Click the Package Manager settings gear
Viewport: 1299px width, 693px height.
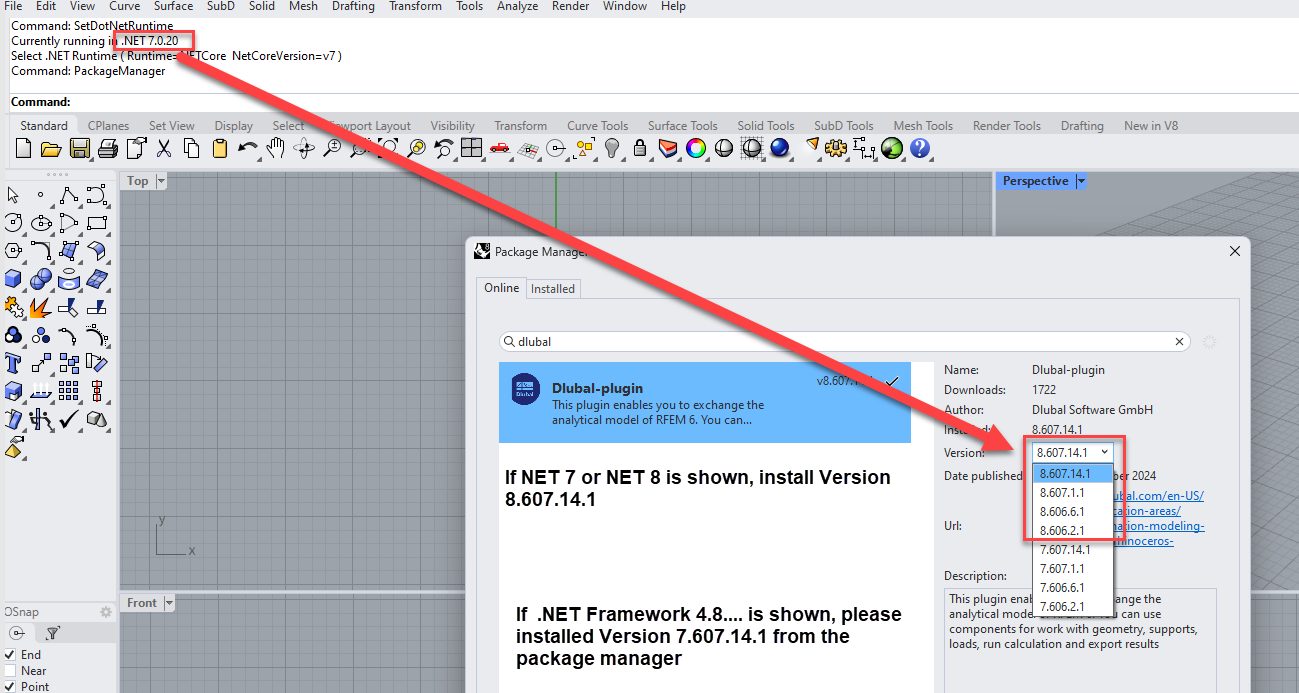point(1209,342)
